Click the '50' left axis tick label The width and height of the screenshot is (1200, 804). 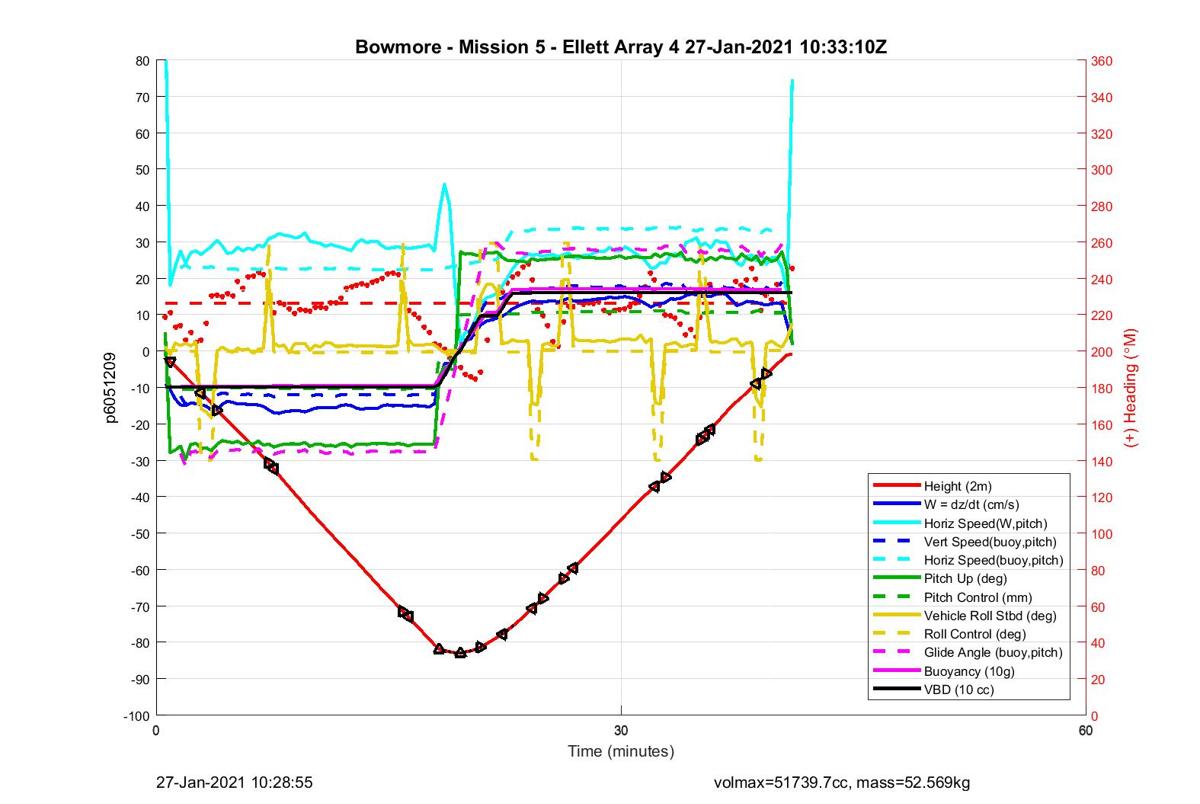pyautogui.click(x=143, y=170)
